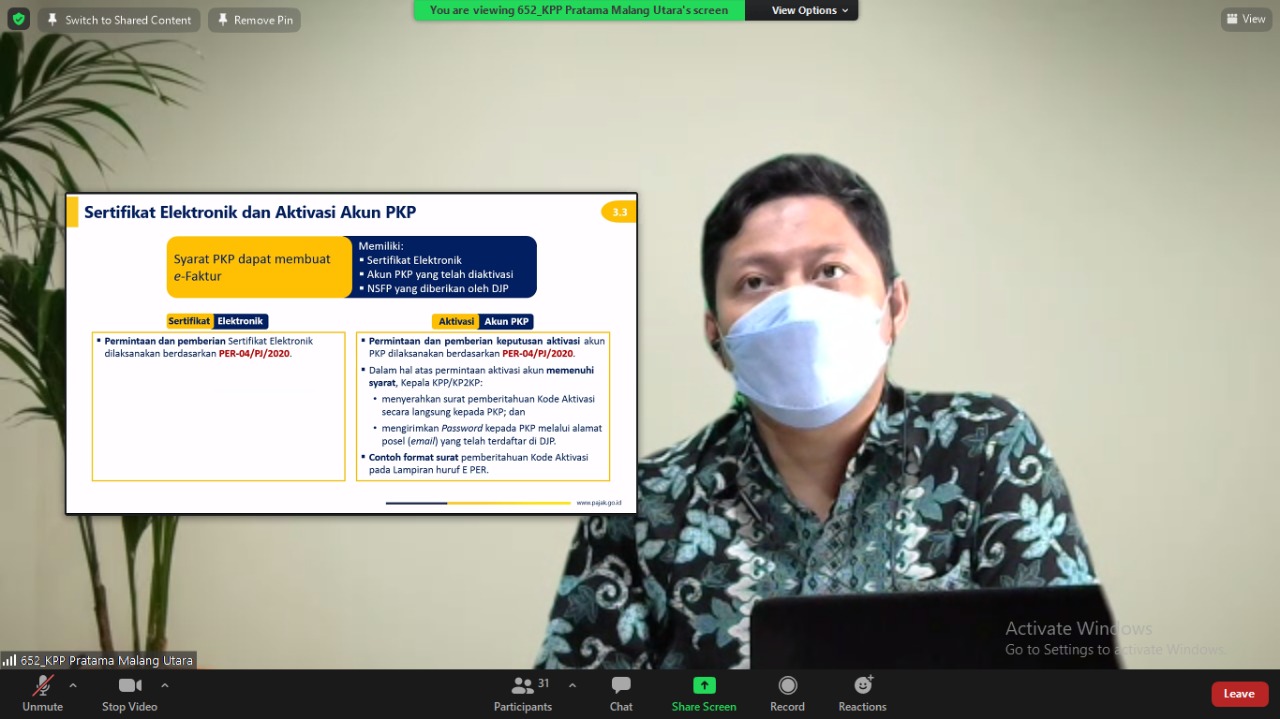1280x719 pixels.
Task: Open the Participants panel icon
Action: [x=522, y=686]
